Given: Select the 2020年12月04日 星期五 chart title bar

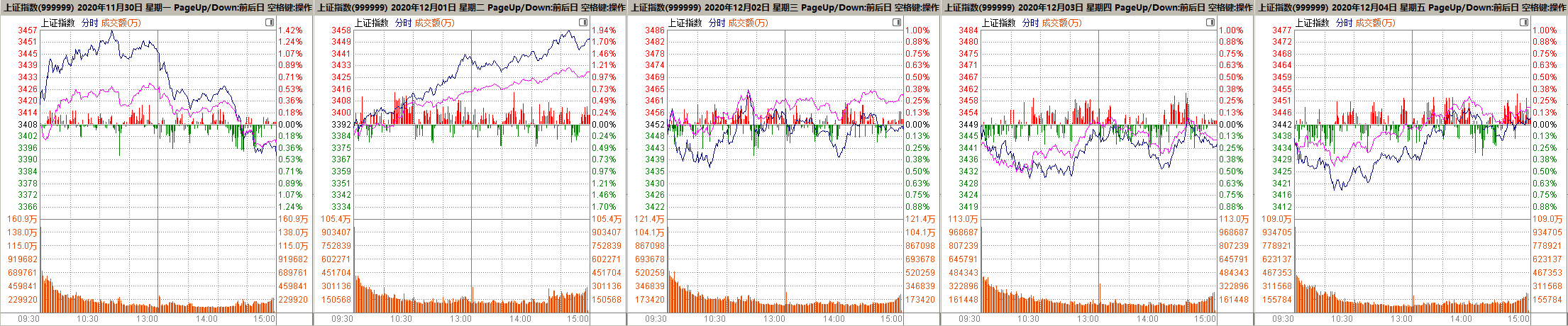Looking at the screenshot, I should (x=1411, y=7).
